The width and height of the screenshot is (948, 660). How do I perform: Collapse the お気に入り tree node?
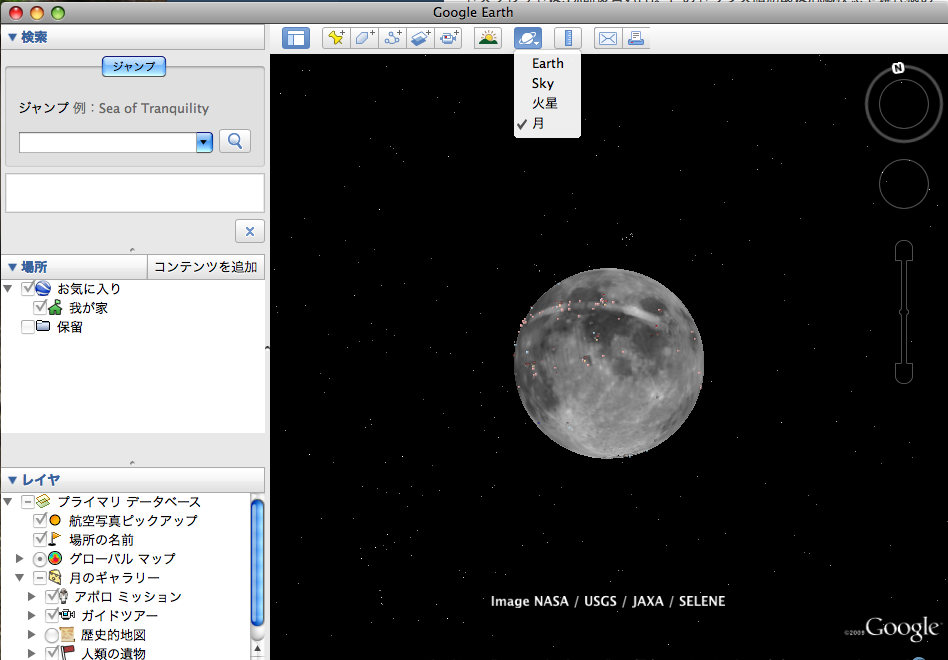click(x=8, y=288)
